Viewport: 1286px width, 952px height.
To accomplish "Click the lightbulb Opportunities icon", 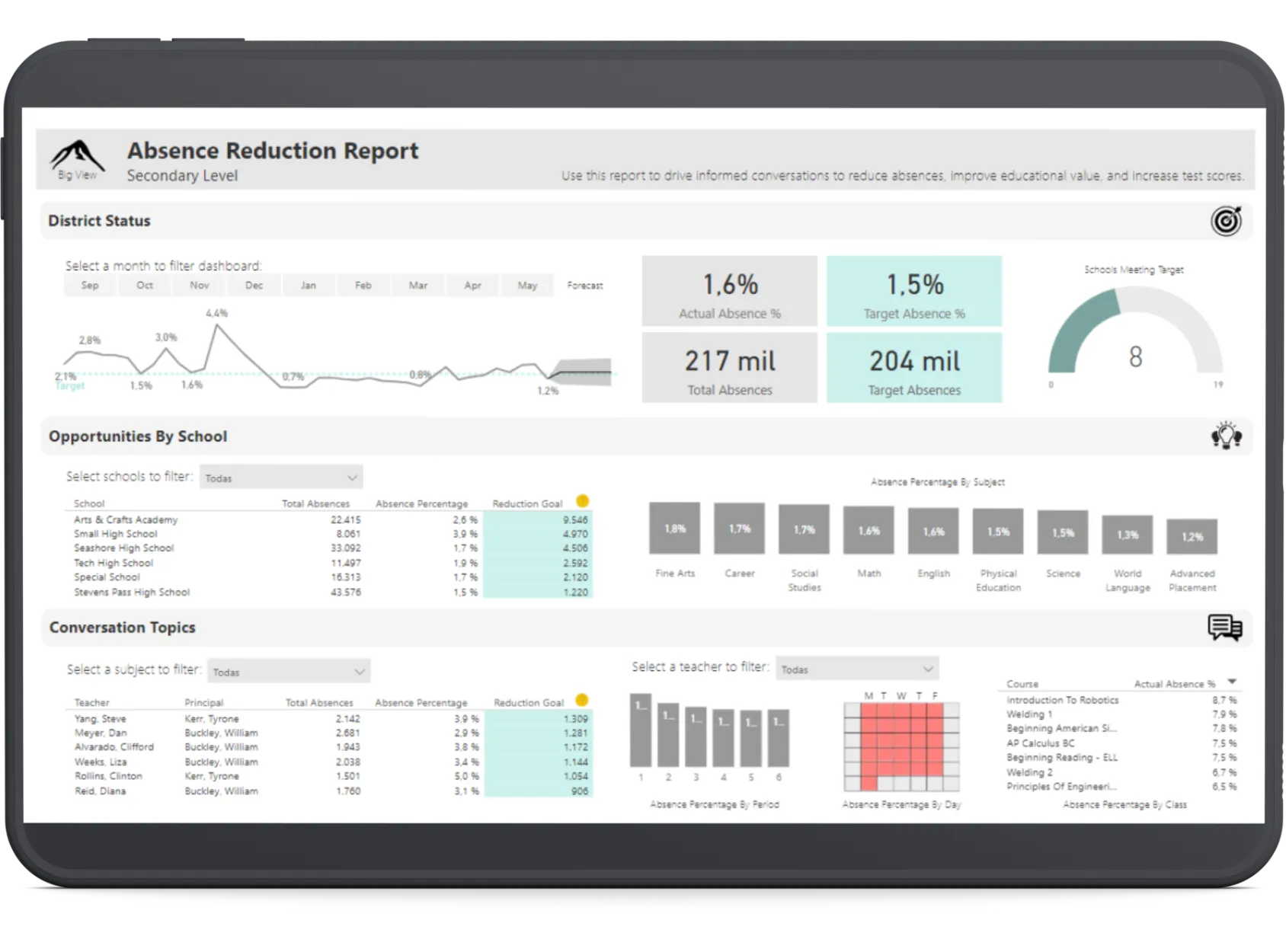I will pos(1226,436).
